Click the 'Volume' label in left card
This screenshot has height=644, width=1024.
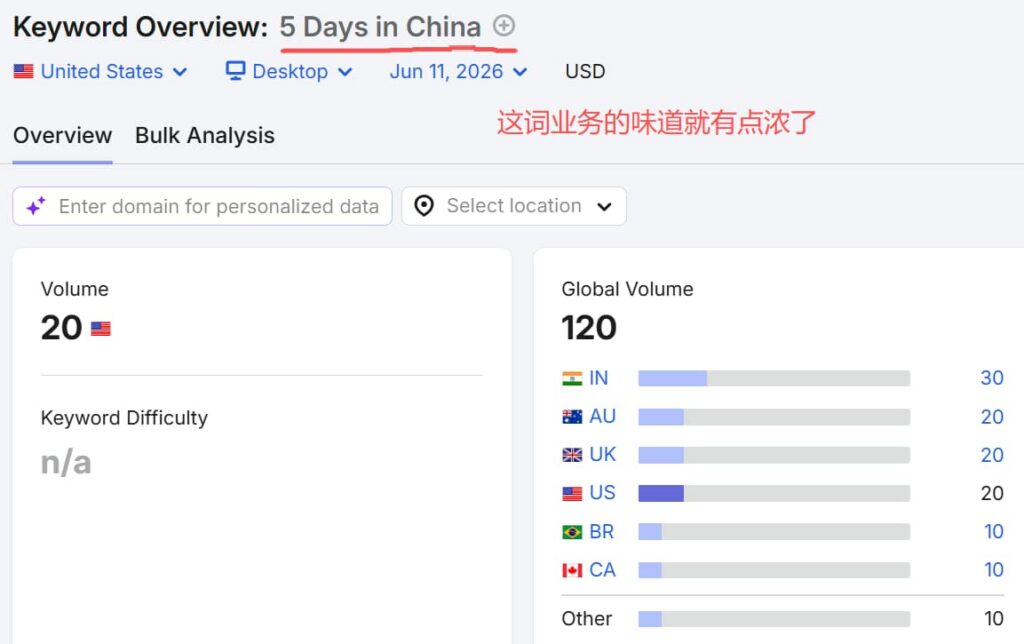[74, 289]
